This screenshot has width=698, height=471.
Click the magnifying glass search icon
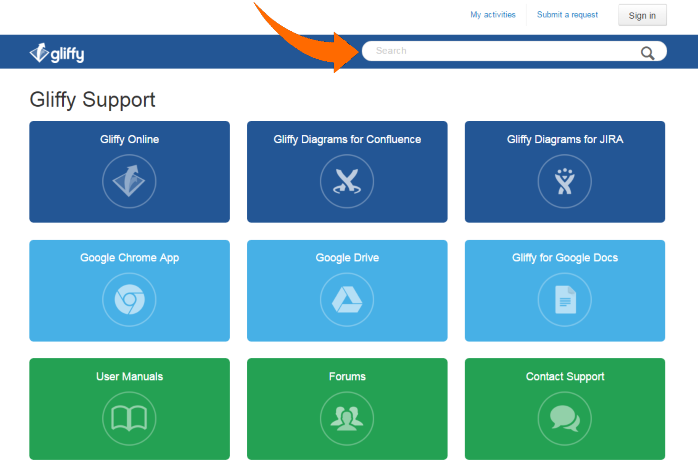coord(647,53)
